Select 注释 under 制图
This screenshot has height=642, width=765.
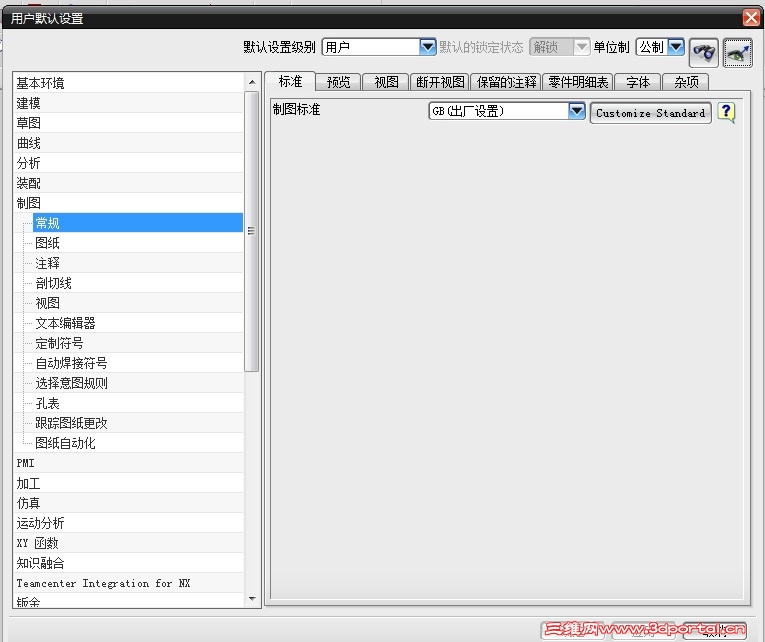[138, 263]
